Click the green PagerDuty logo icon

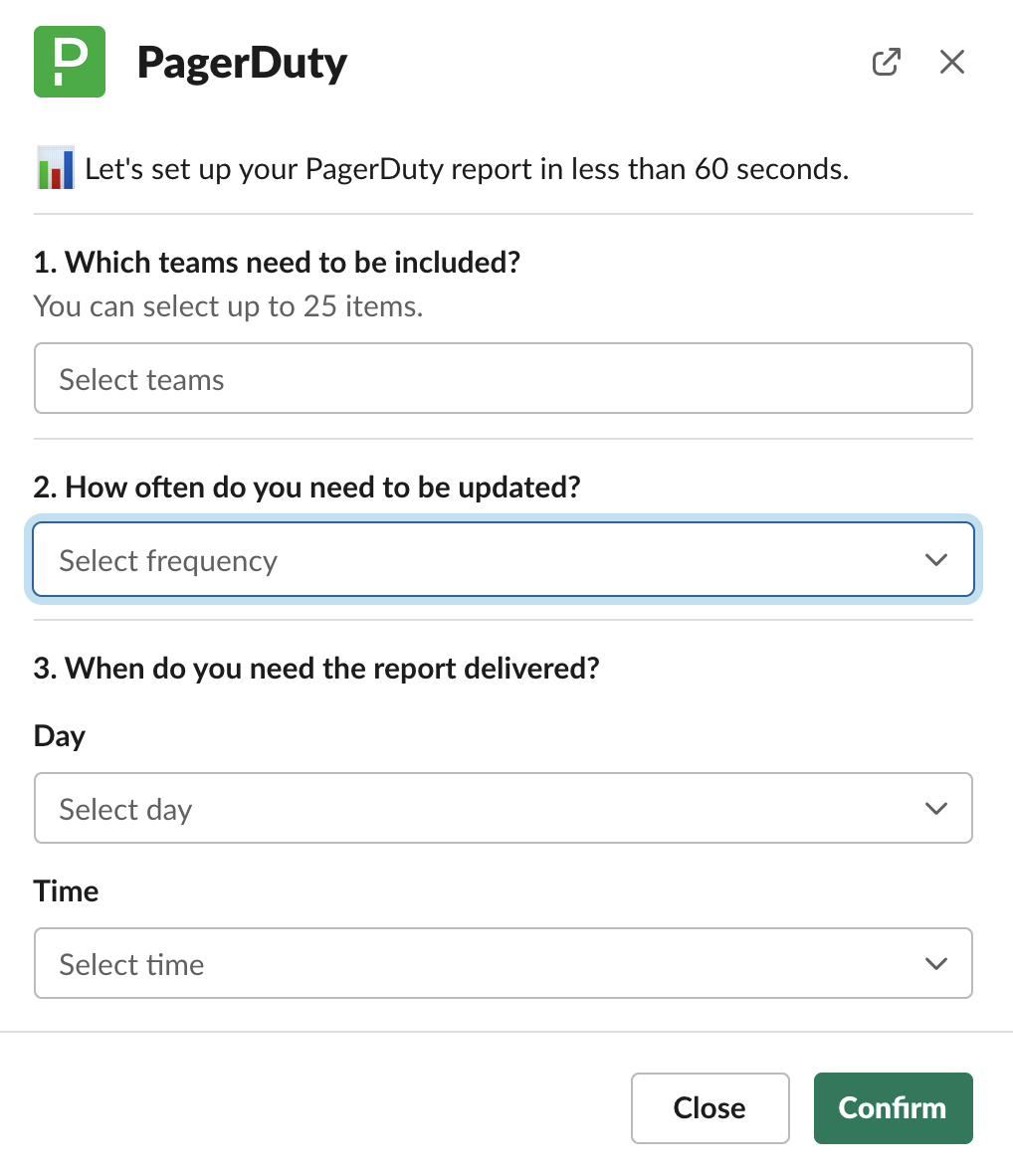pyautogui.click(x=69, y=62)
